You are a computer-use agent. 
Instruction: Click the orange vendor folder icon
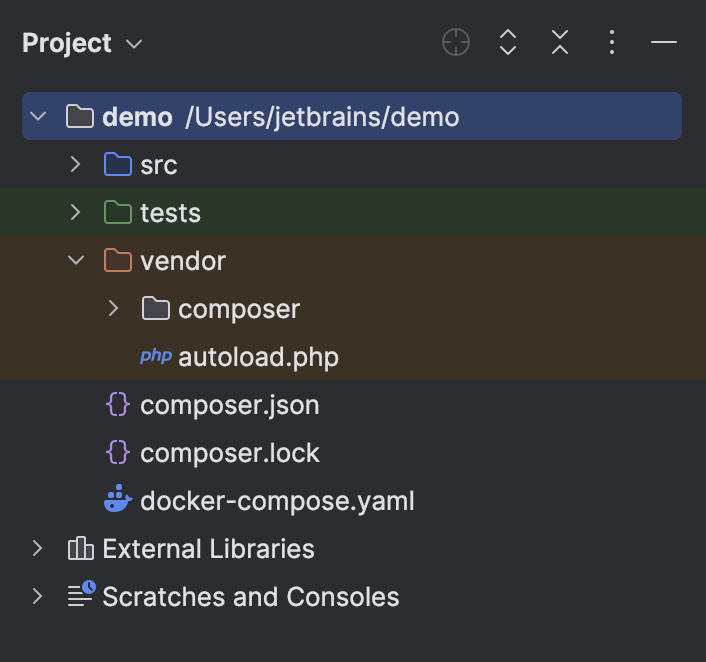[118, 260]
